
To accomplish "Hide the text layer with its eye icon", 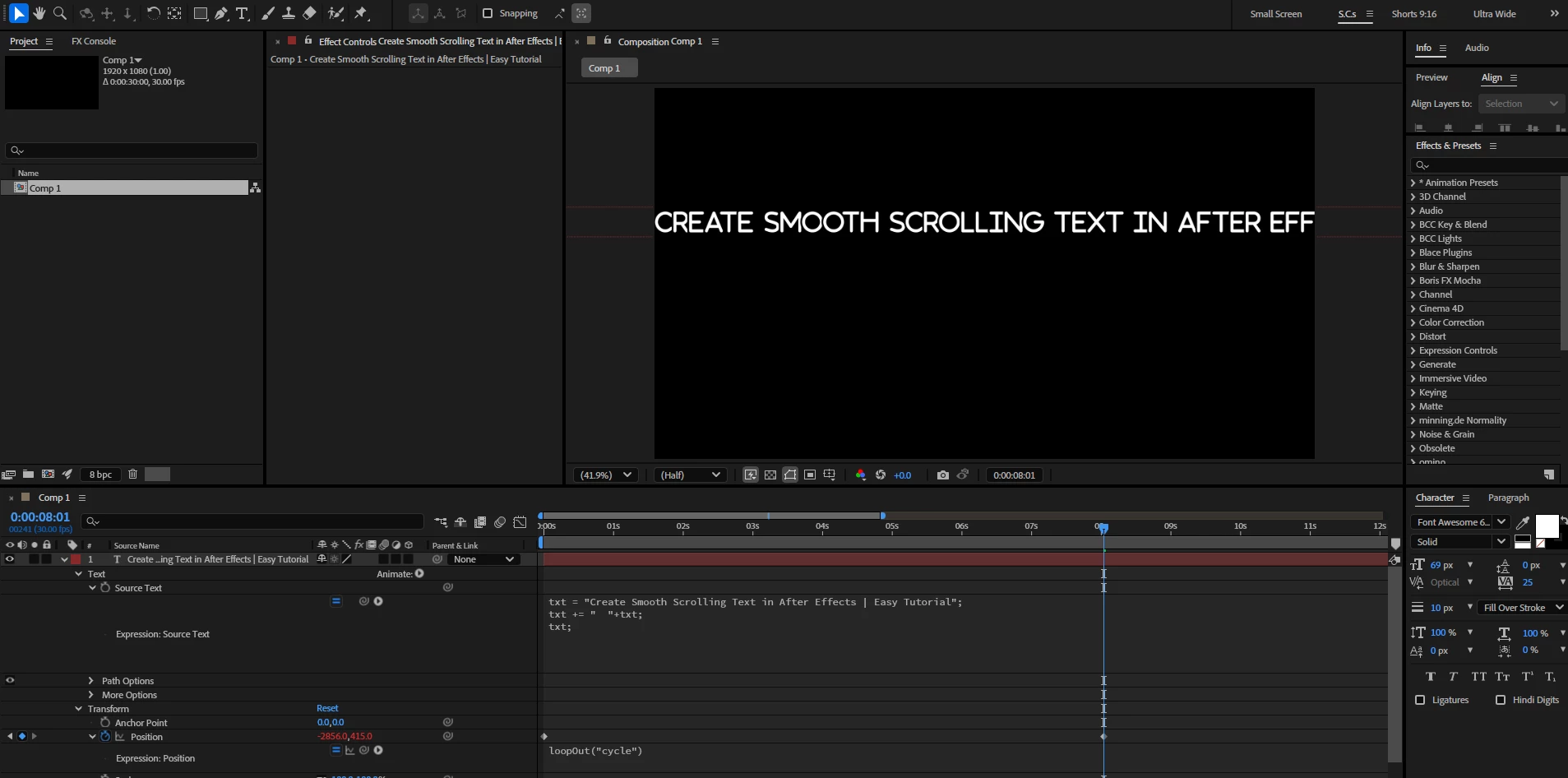I will (x=10, y=559).
